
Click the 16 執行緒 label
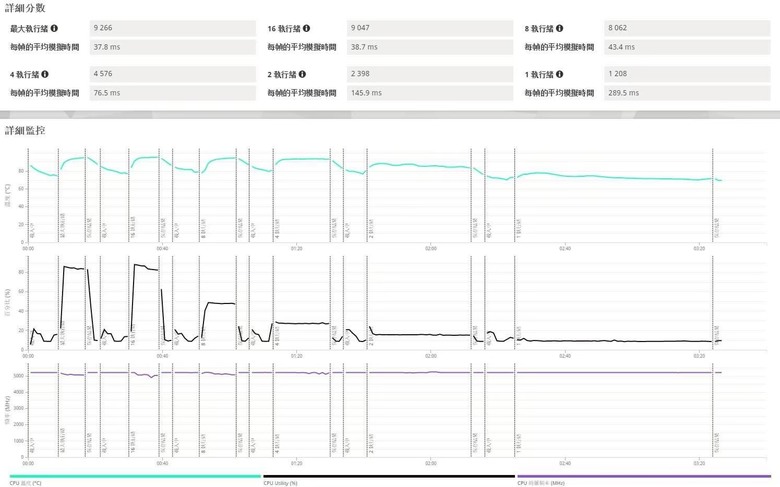(284, 29)
